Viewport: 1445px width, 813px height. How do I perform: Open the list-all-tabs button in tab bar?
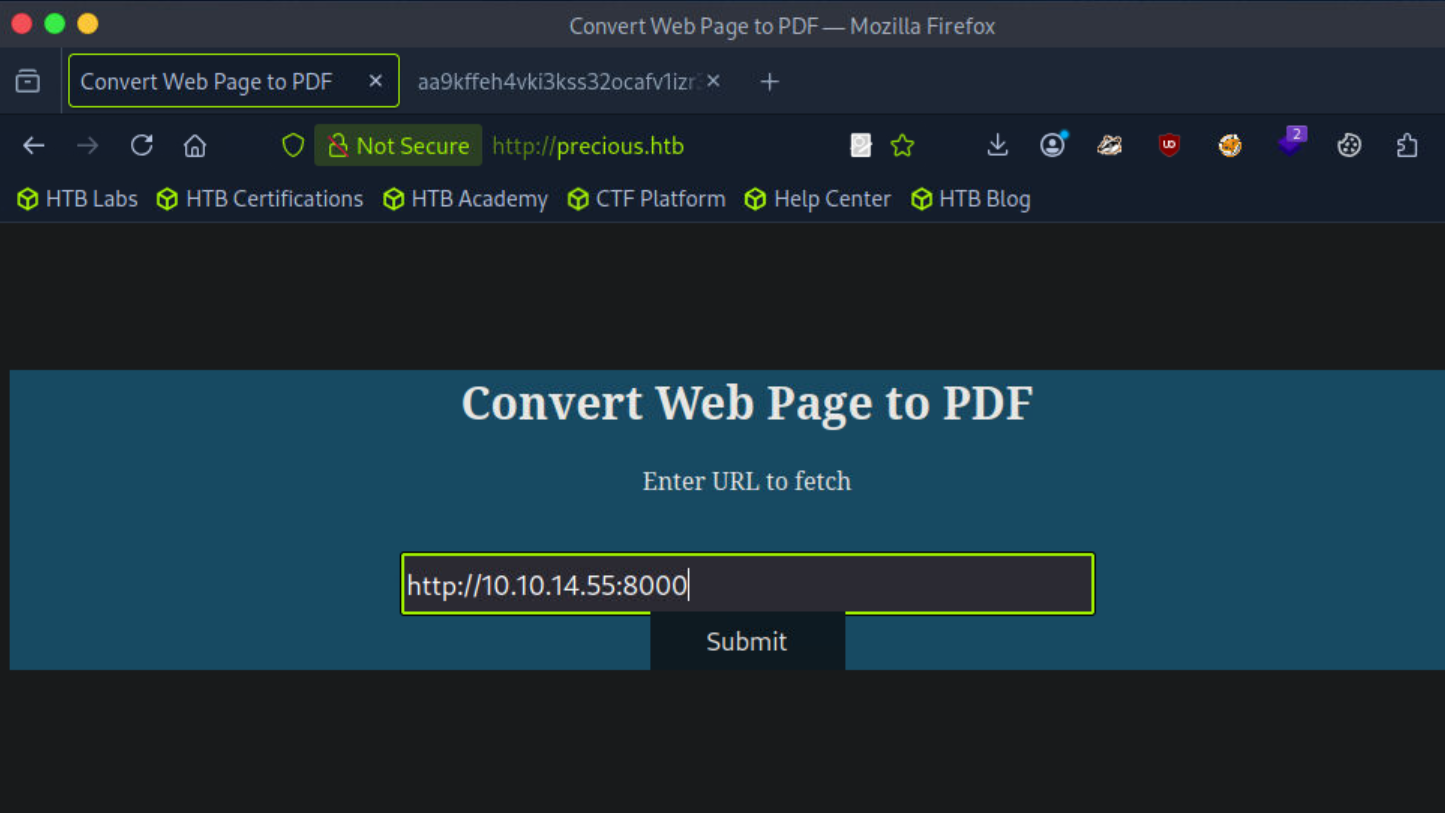[x=28, y=81]
